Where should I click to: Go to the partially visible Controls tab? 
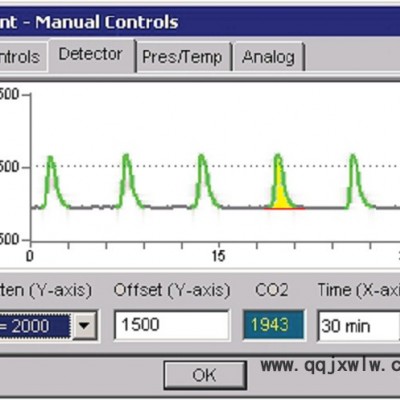tap(22, 57)
